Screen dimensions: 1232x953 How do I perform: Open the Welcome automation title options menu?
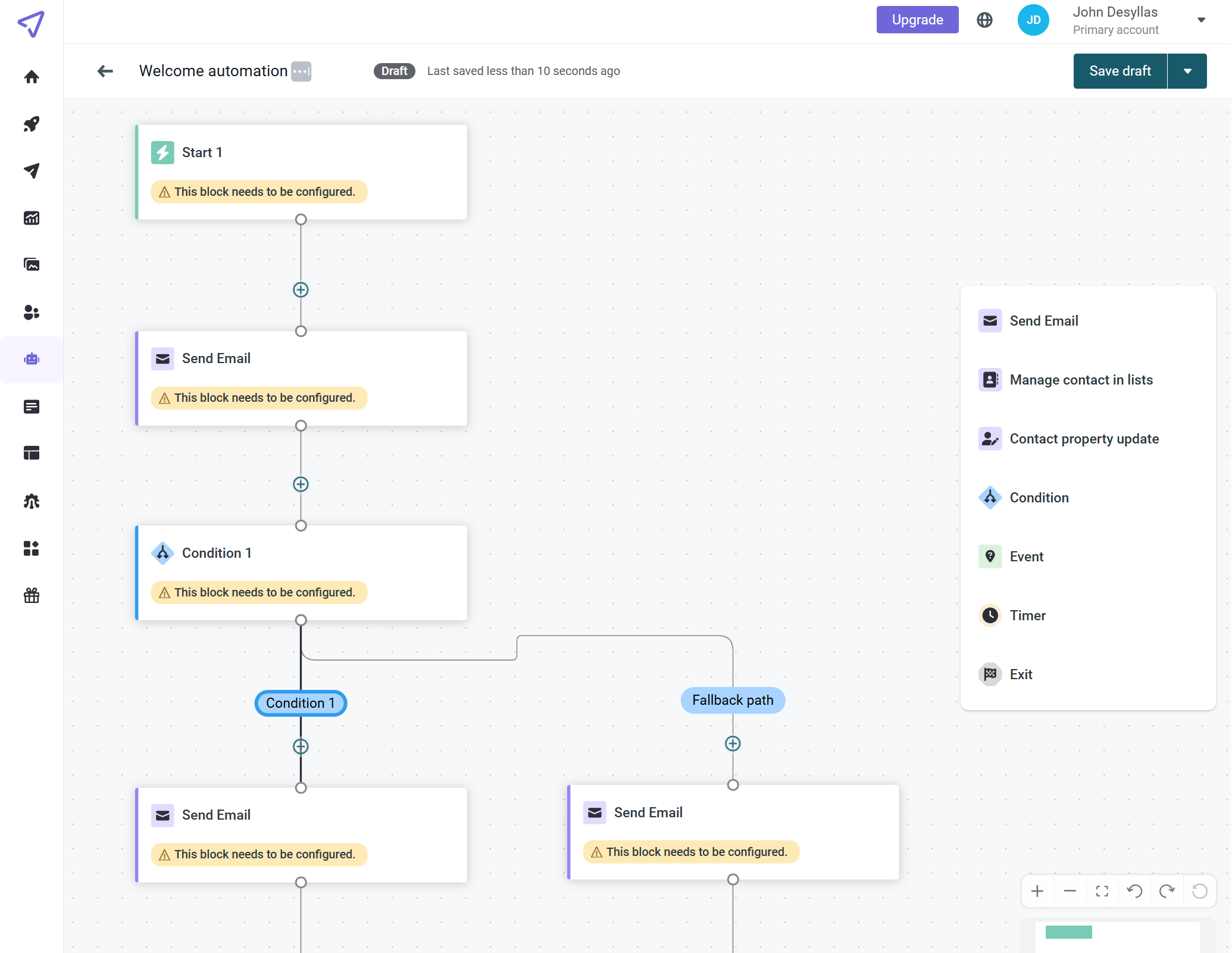(x=301, y=71)
